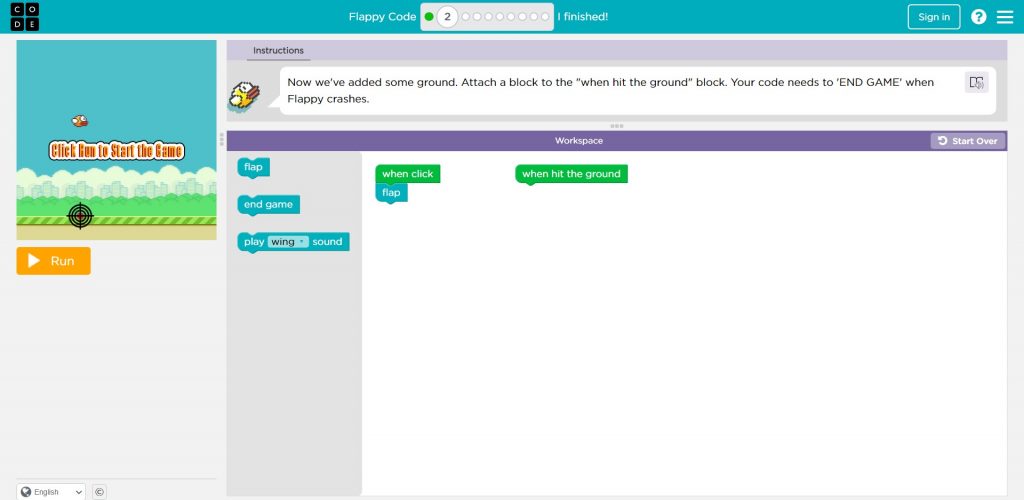This screenshot has width=1024, height=500.
Task: Select the 'flap' block in toolbox
Action: click(x=253, y=168)
